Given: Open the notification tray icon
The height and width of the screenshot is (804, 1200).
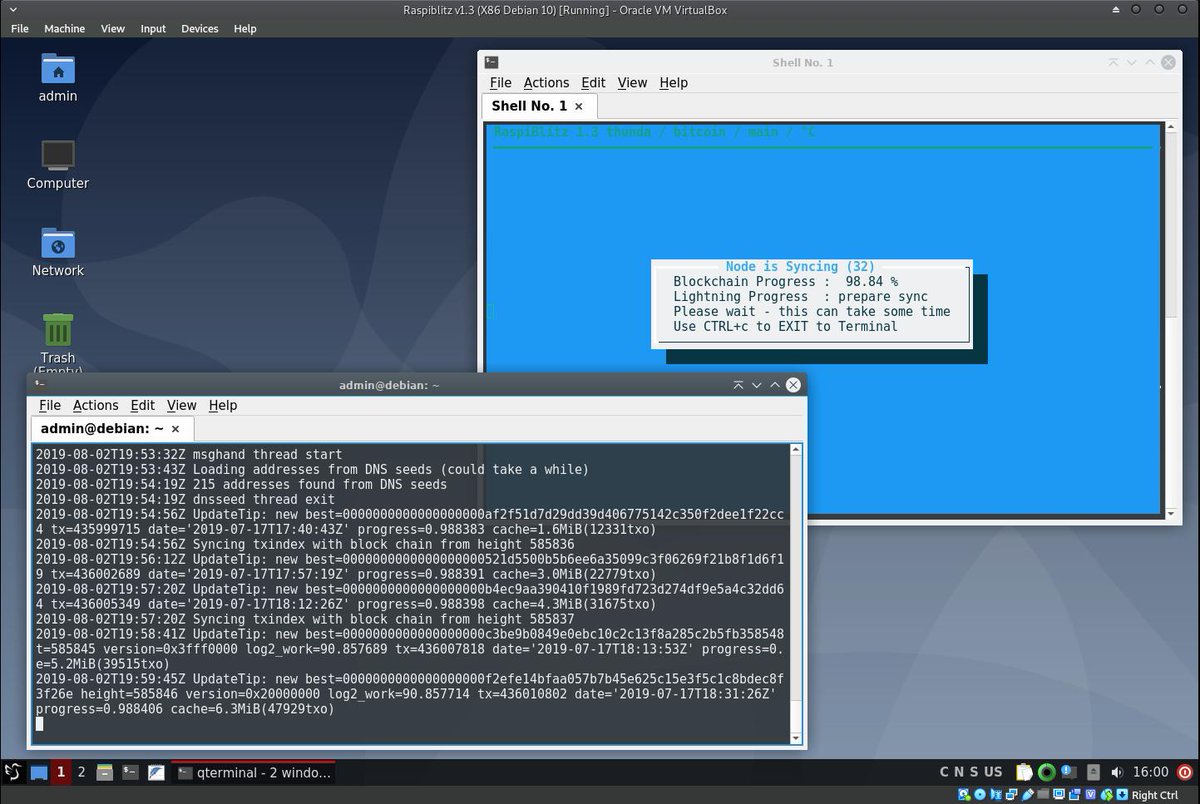Looking at the screenshot, I should pyautogui.click(x=1069, y=772).
